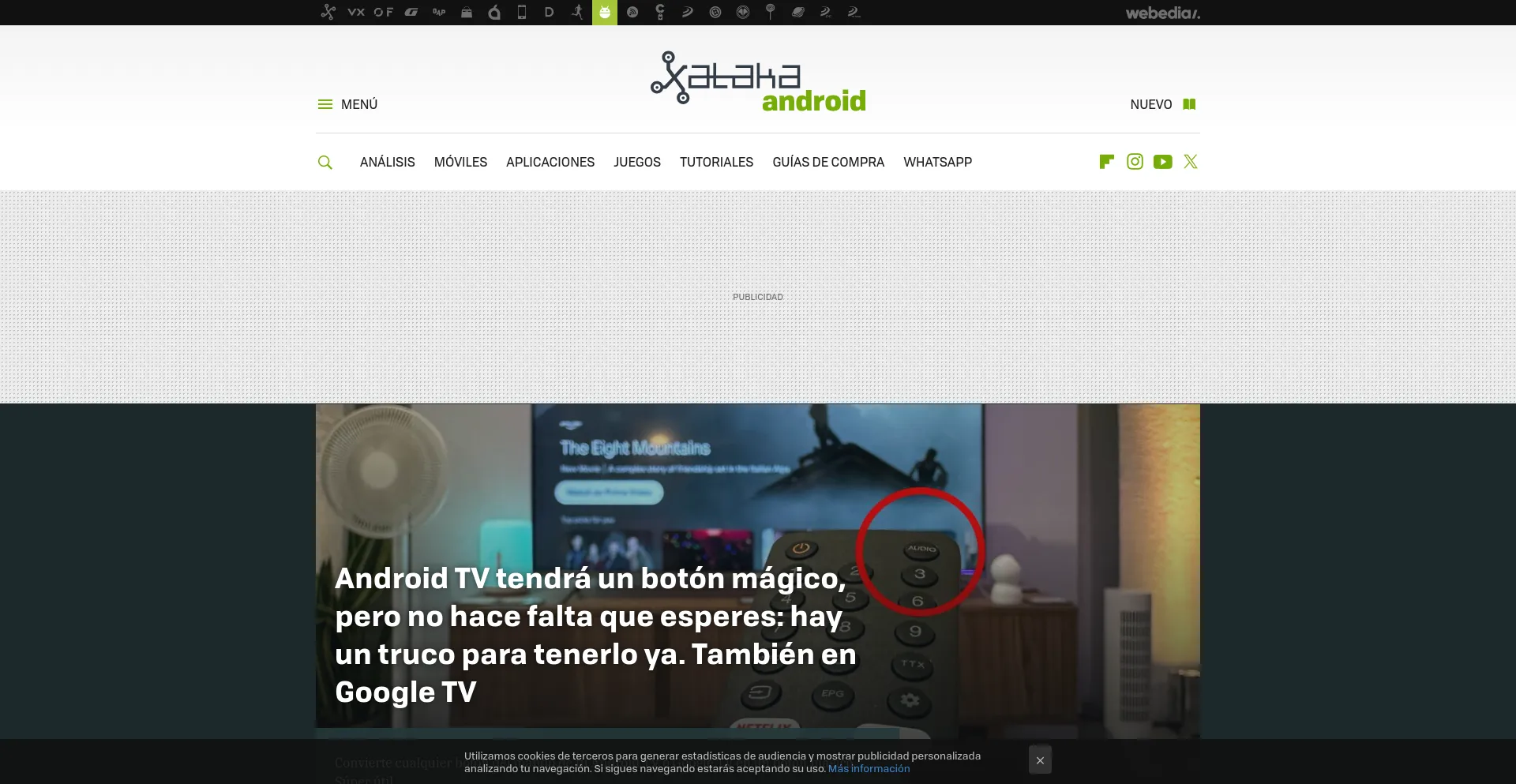Open the shopping bag site icon

pos(467,12)
